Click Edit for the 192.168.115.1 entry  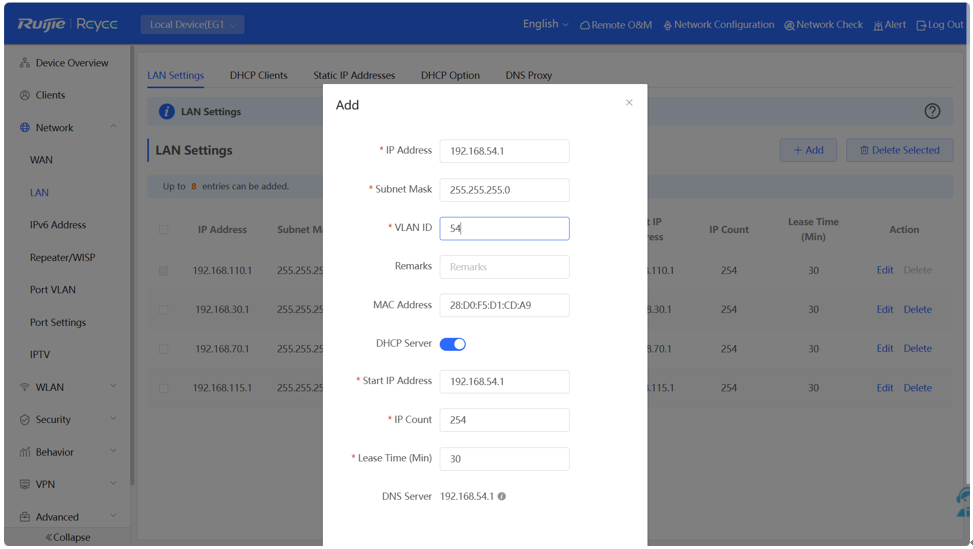[x=885, y=388]
